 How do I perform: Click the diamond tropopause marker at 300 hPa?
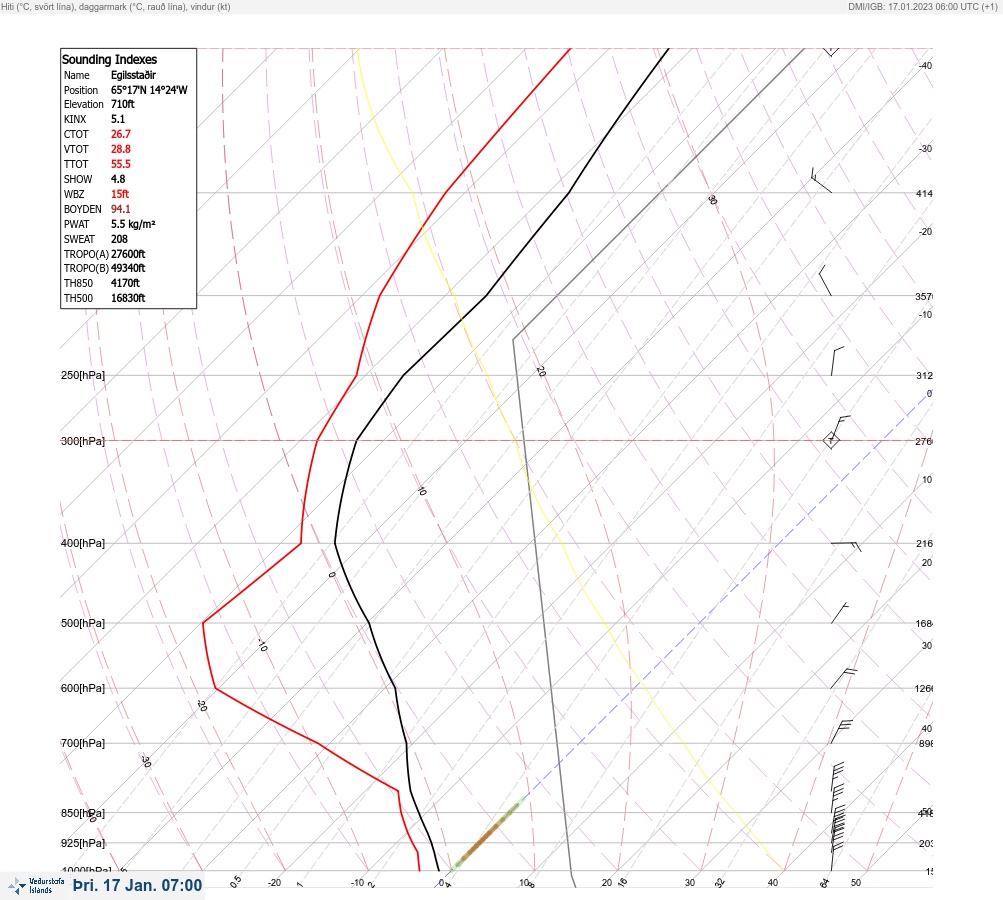[x=831, y=440]
